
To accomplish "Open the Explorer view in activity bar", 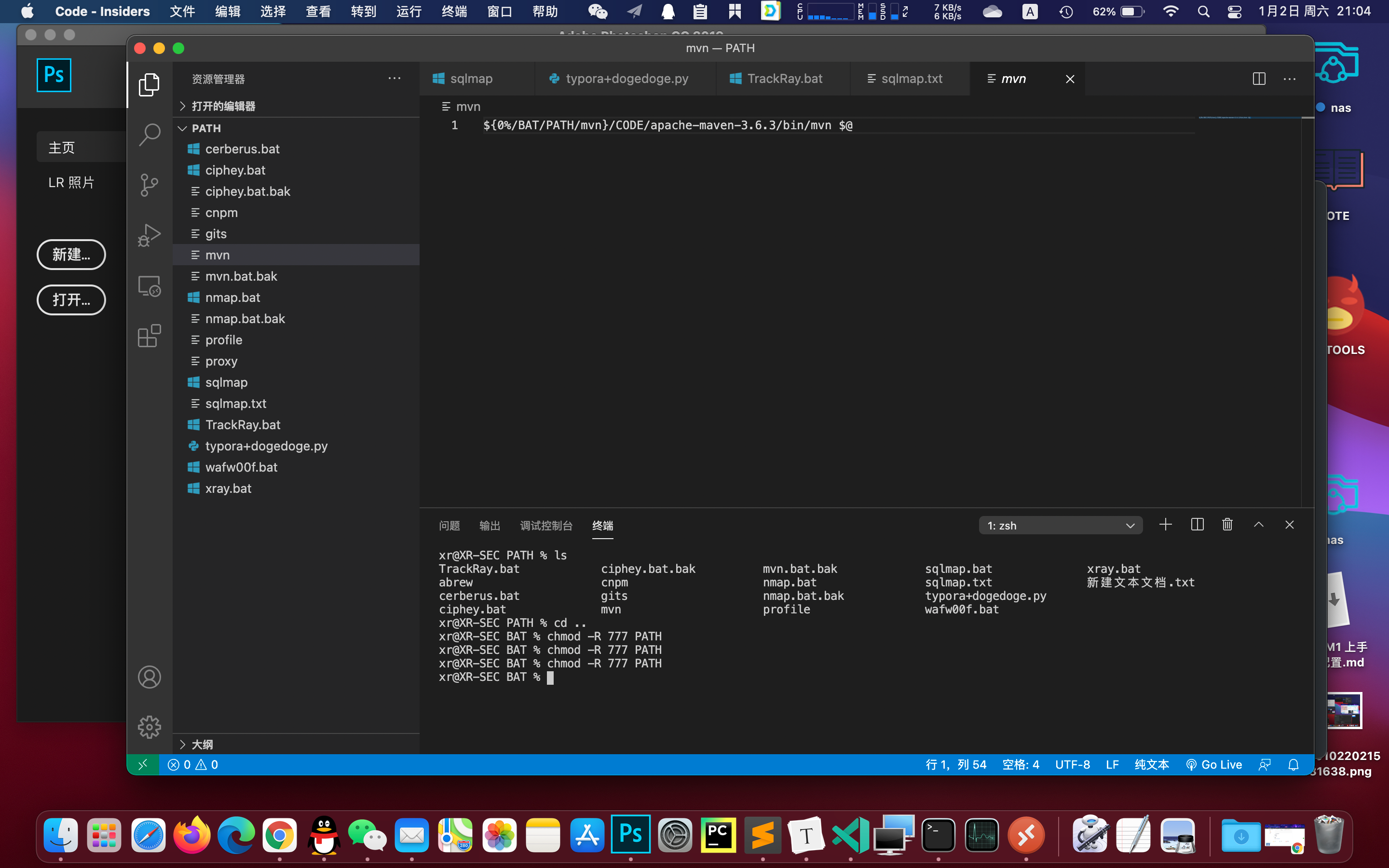I will (x=149, y=84).
